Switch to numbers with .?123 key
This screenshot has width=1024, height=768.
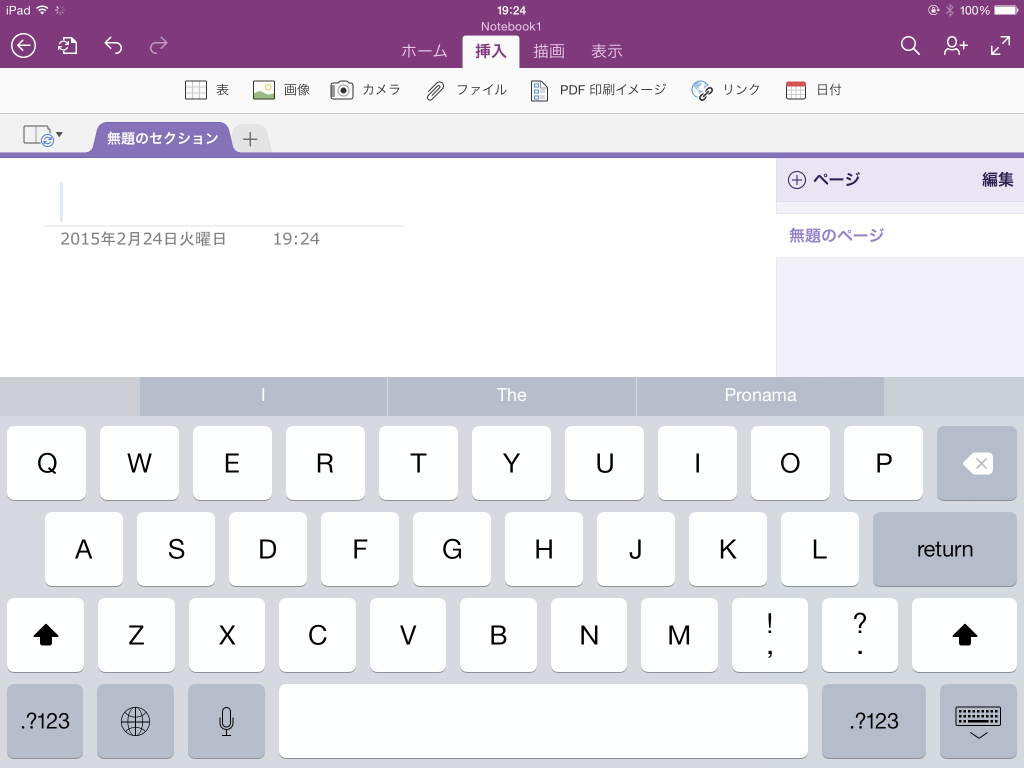(44, 721)
